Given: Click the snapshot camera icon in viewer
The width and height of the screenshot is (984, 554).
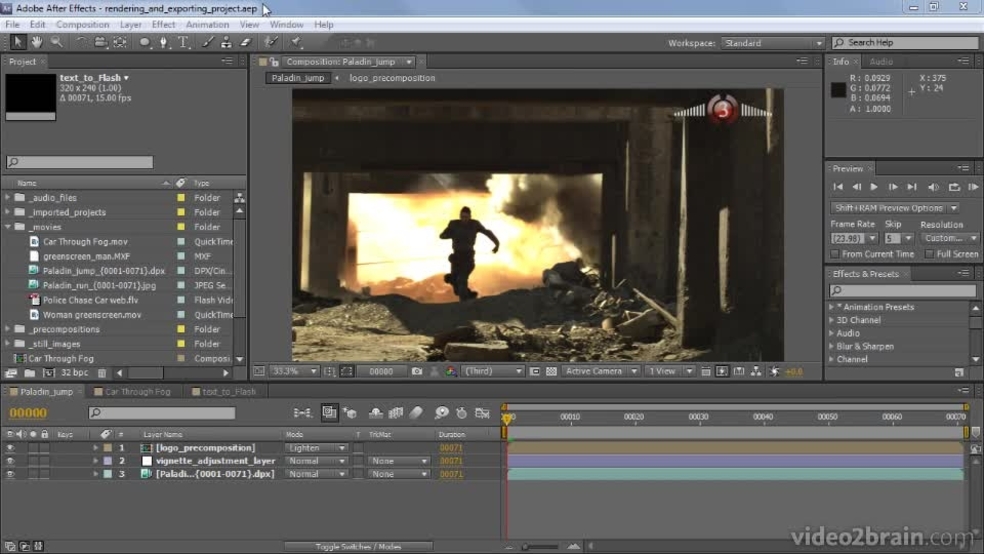Looking at the screenshot, I should click(417, 371).
